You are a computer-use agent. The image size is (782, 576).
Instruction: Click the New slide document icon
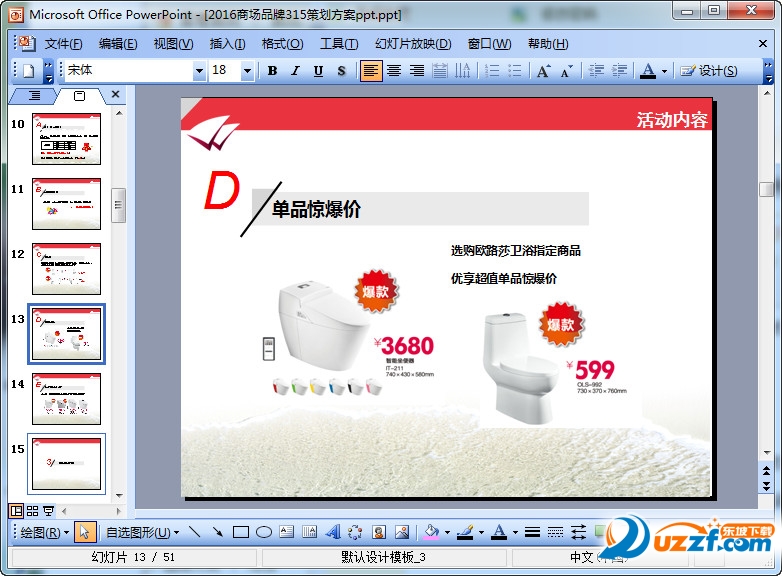28,71
